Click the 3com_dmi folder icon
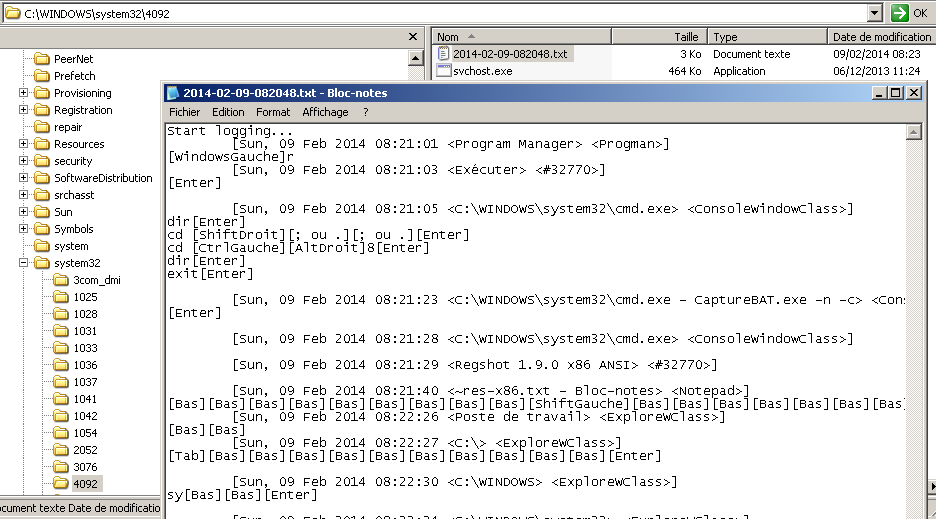936x519 pixels. pos(61,280)
